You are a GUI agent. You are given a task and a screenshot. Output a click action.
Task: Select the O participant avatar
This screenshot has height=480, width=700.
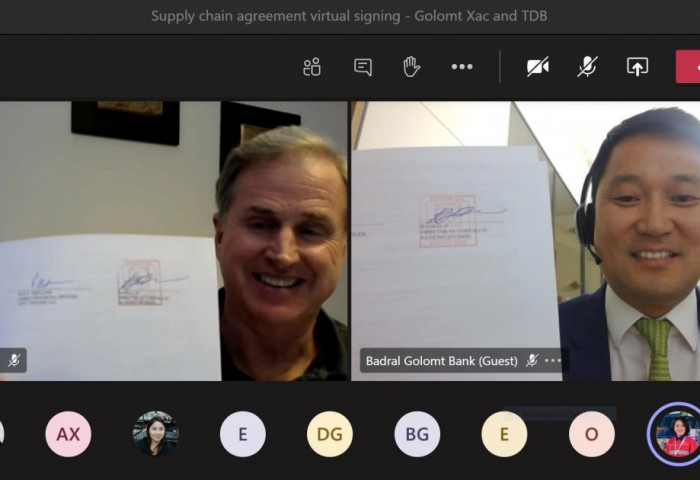tap(592, 434)
